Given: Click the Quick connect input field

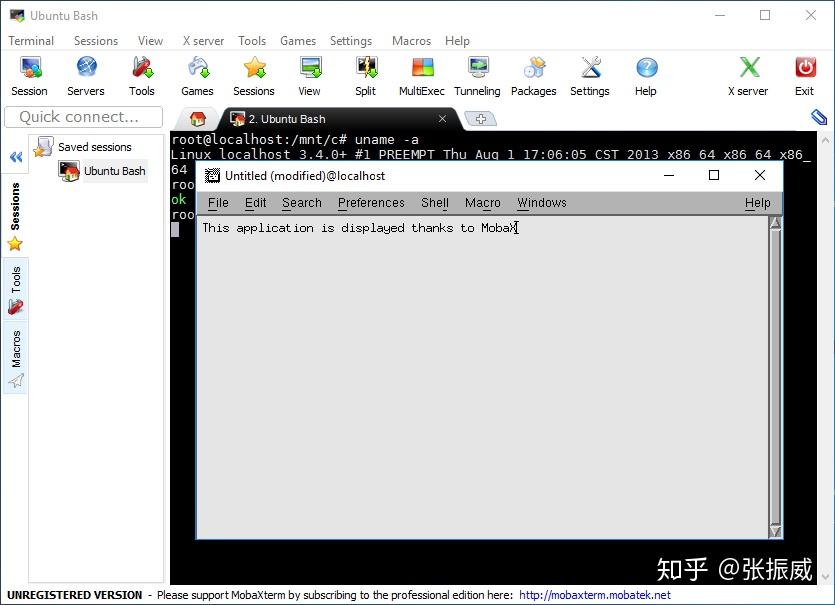Looking at the screenshot, I should (x=84, y=117).
